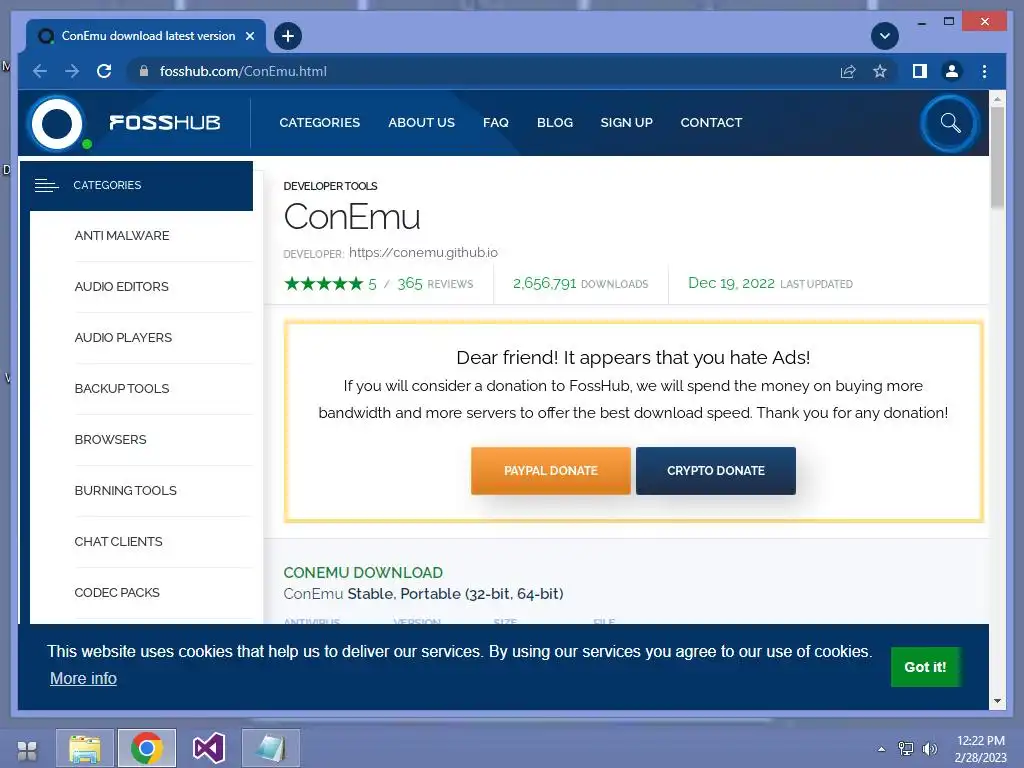Open the tab search dropdown arrow
This screenshot has height=768, width=1024.
pyautogui.click(x=885, y=36)
